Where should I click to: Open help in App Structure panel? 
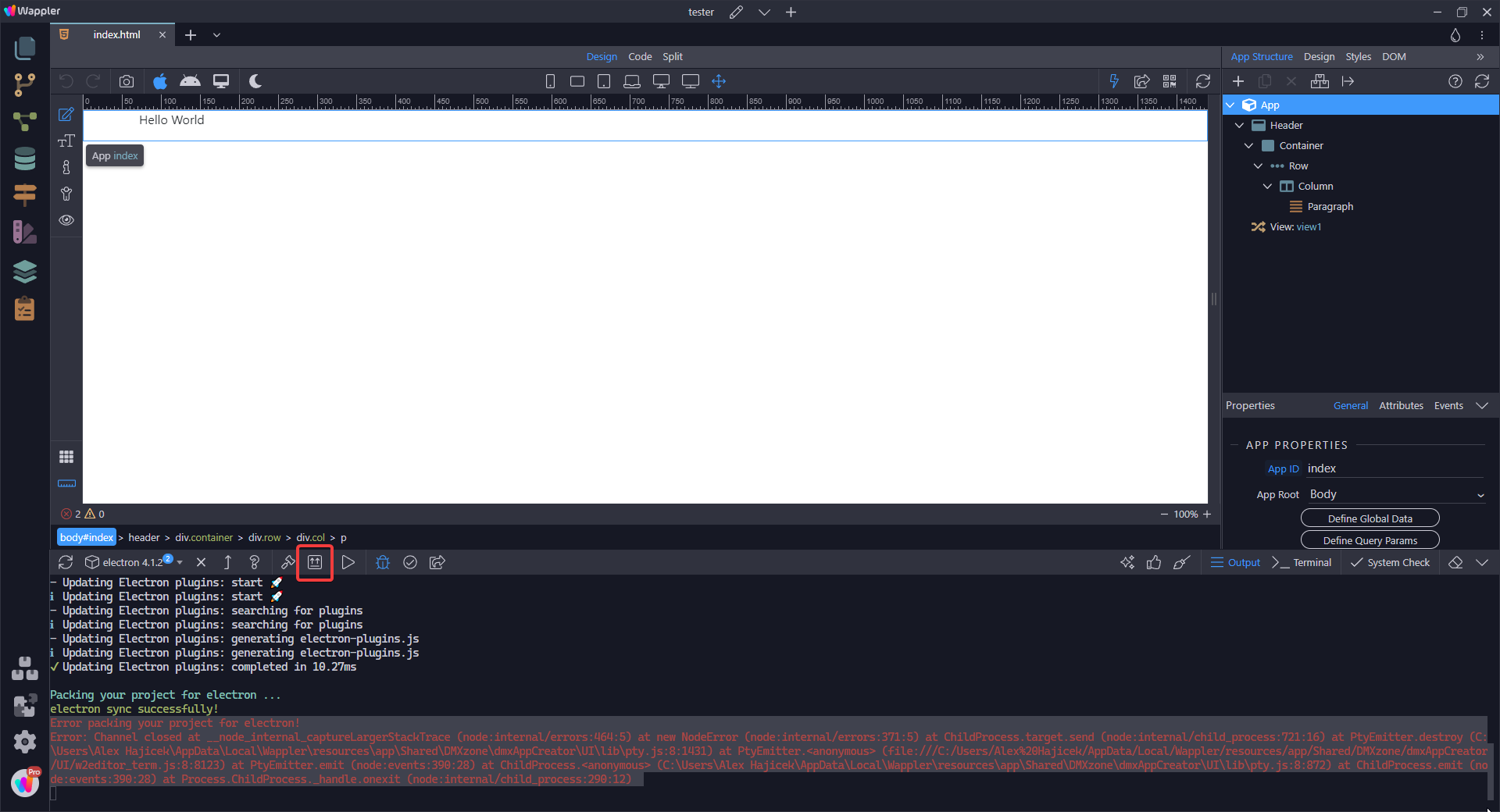tap(1455, 81)
